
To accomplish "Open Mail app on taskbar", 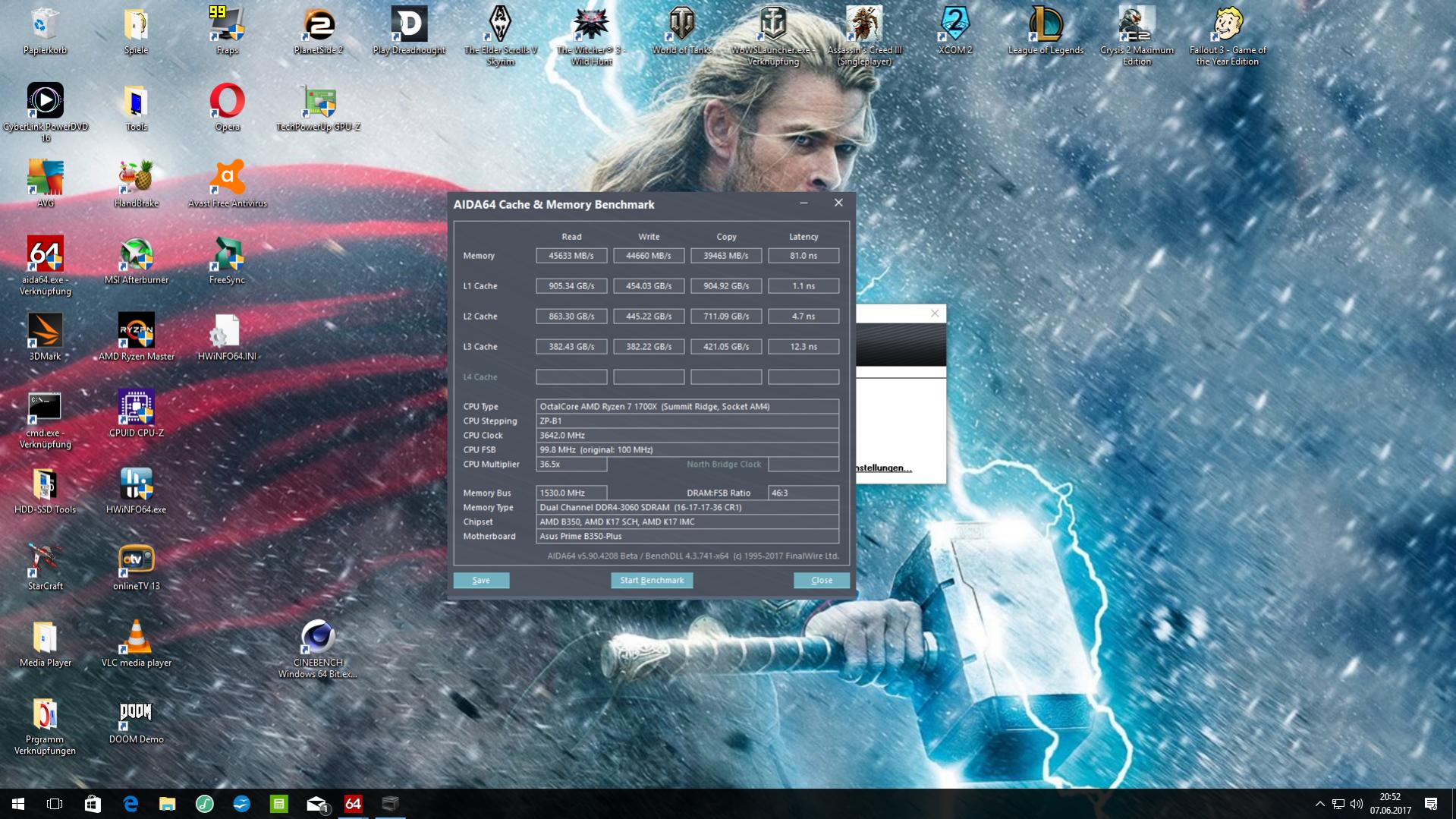I will click(x=316, y=804).
